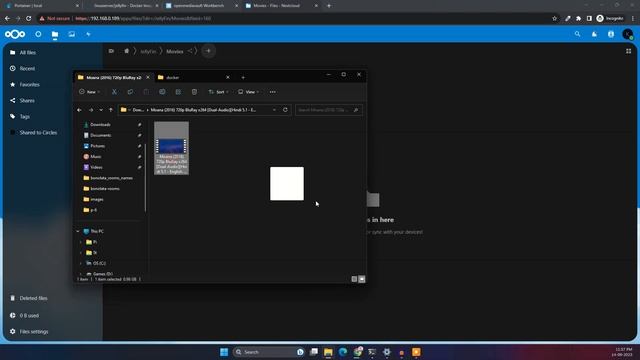This screenshot has width=640, height=360.
Task: Collapse the This PC tree node
Action: click(x=78, y=231)
